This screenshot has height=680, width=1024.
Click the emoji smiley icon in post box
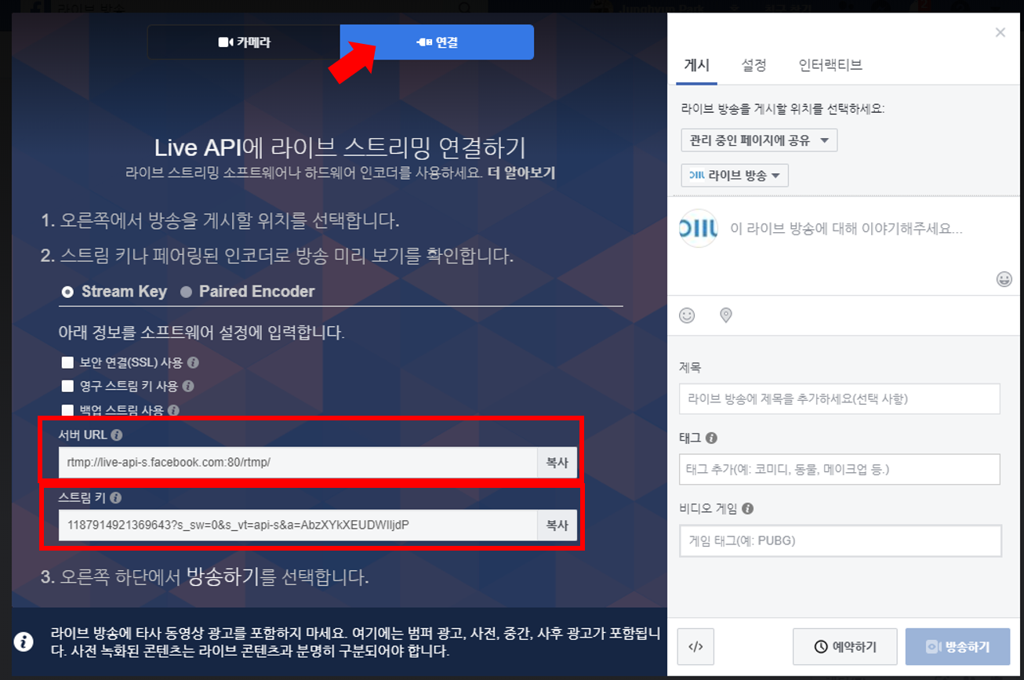[1004, 279]
